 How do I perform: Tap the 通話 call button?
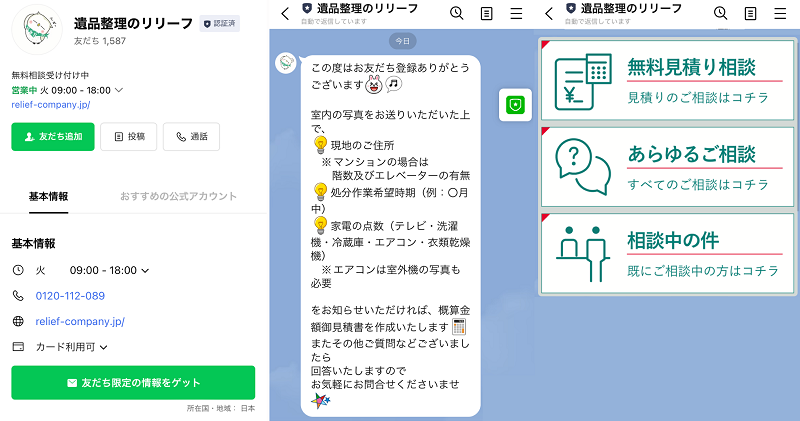click(191, 137)
